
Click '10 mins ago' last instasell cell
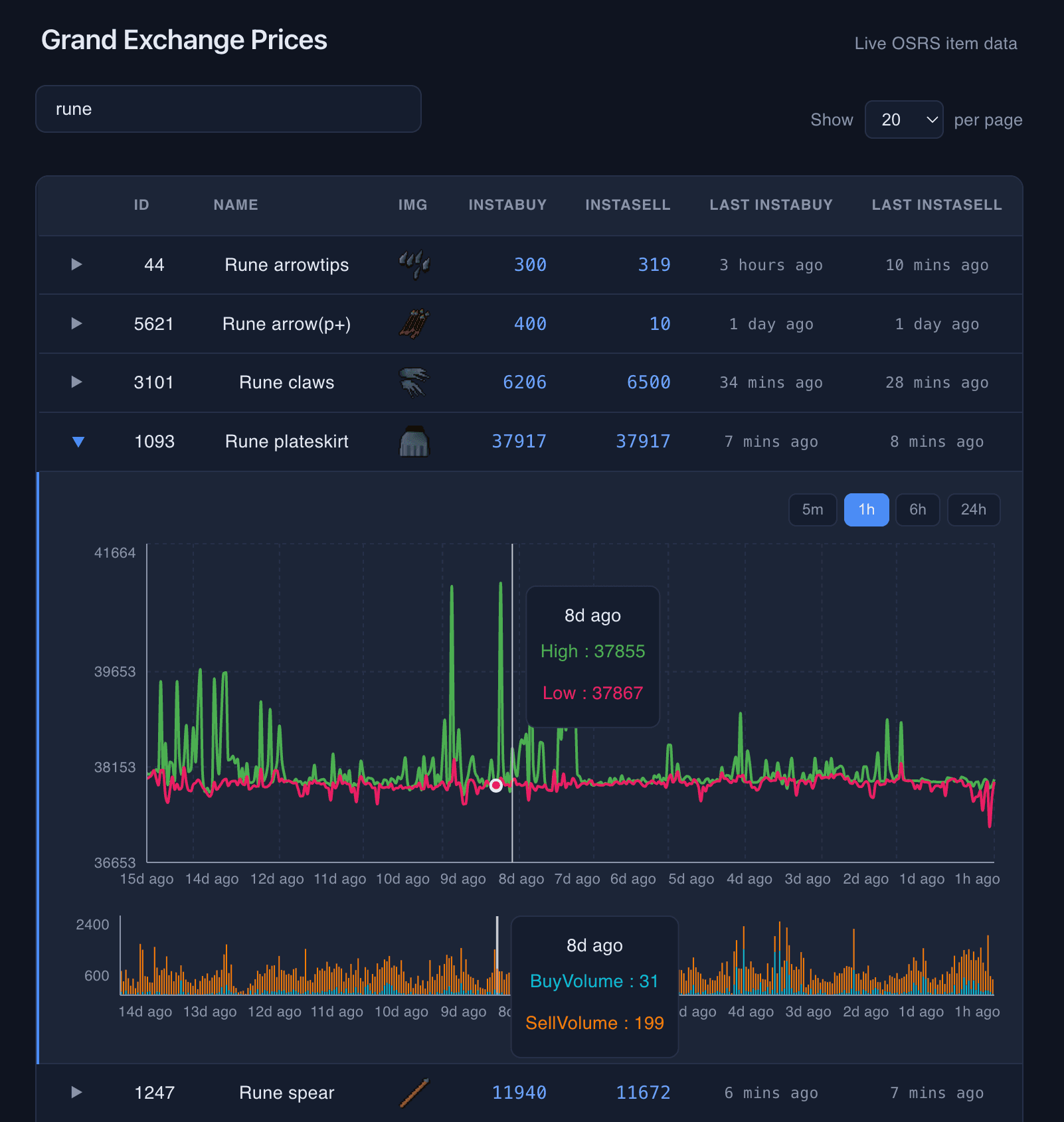(x=936, y=265)
